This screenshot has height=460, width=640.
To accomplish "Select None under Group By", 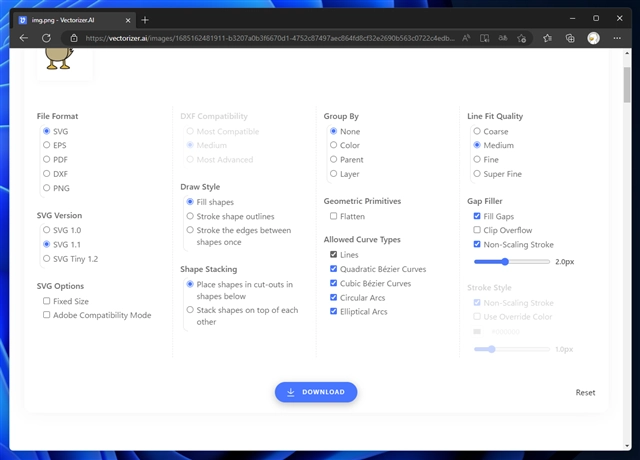I will (x=333, y=131).
